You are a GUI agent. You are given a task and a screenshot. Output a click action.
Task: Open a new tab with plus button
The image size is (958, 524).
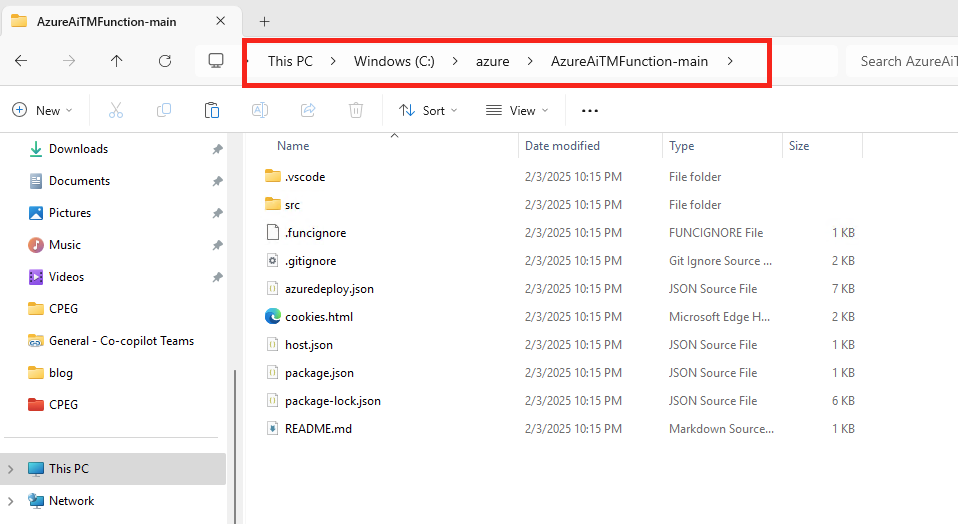click(264, 21)
